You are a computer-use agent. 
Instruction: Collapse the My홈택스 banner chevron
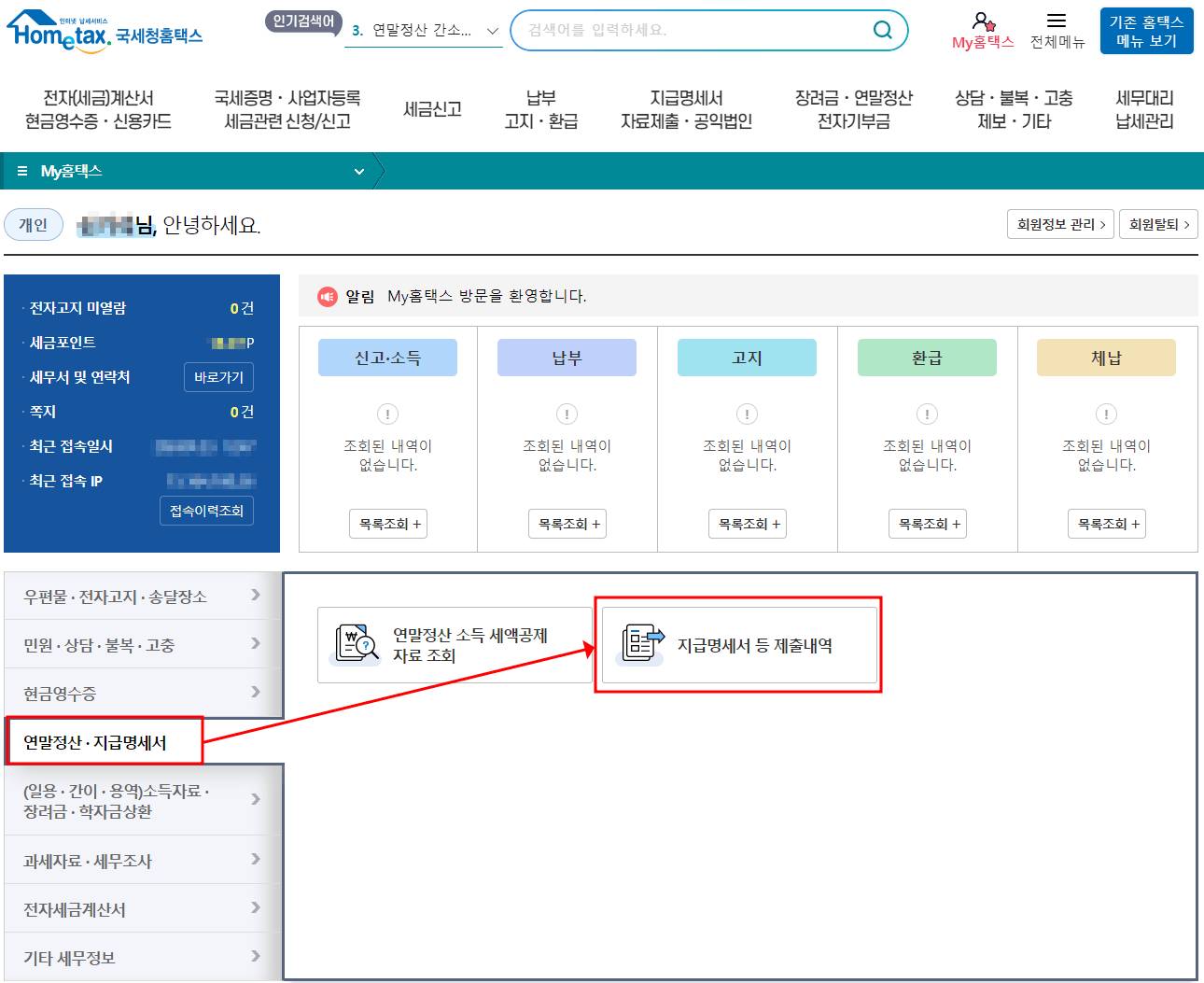pyautogui.click(x=358, y=172)
